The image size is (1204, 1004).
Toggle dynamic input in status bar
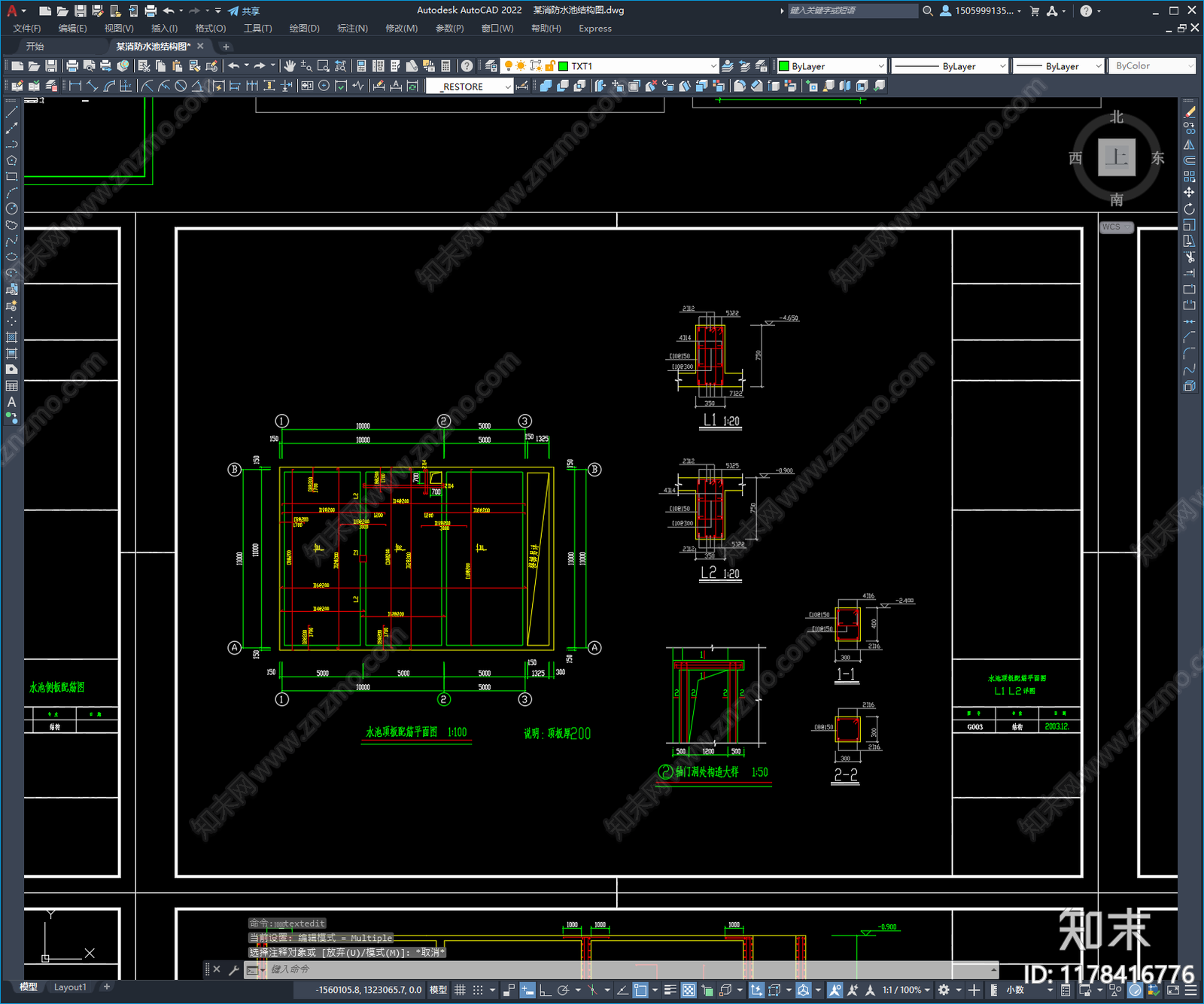[x=528, y=990]
